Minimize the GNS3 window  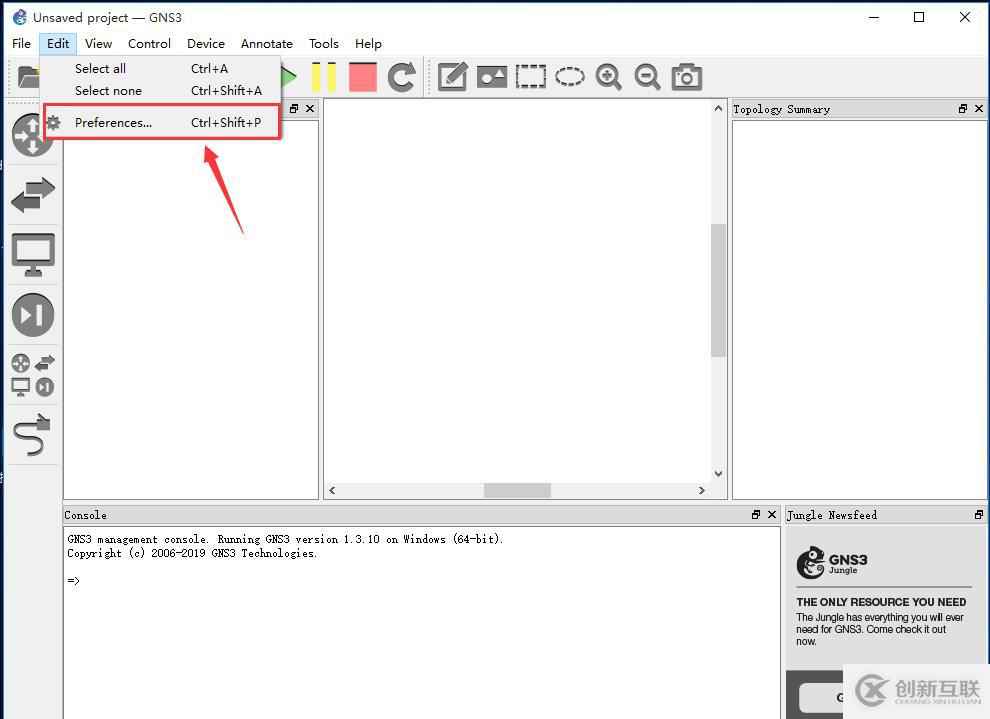click(x=874, y=17)
